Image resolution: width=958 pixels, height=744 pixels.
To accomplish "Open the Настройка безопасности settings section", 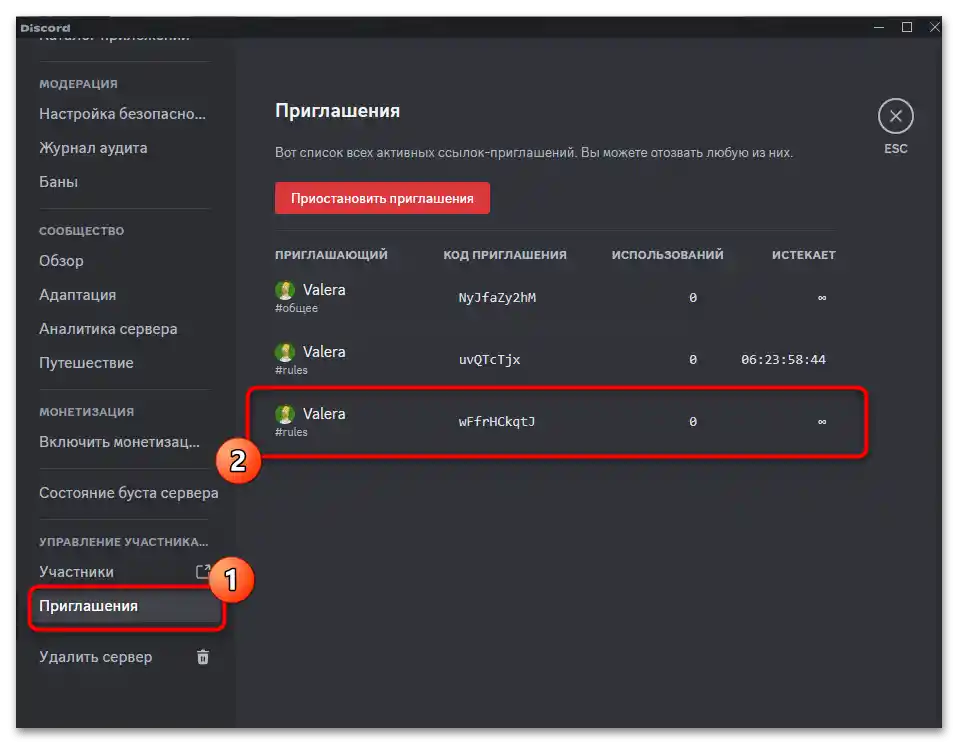I will click(122, 114).
